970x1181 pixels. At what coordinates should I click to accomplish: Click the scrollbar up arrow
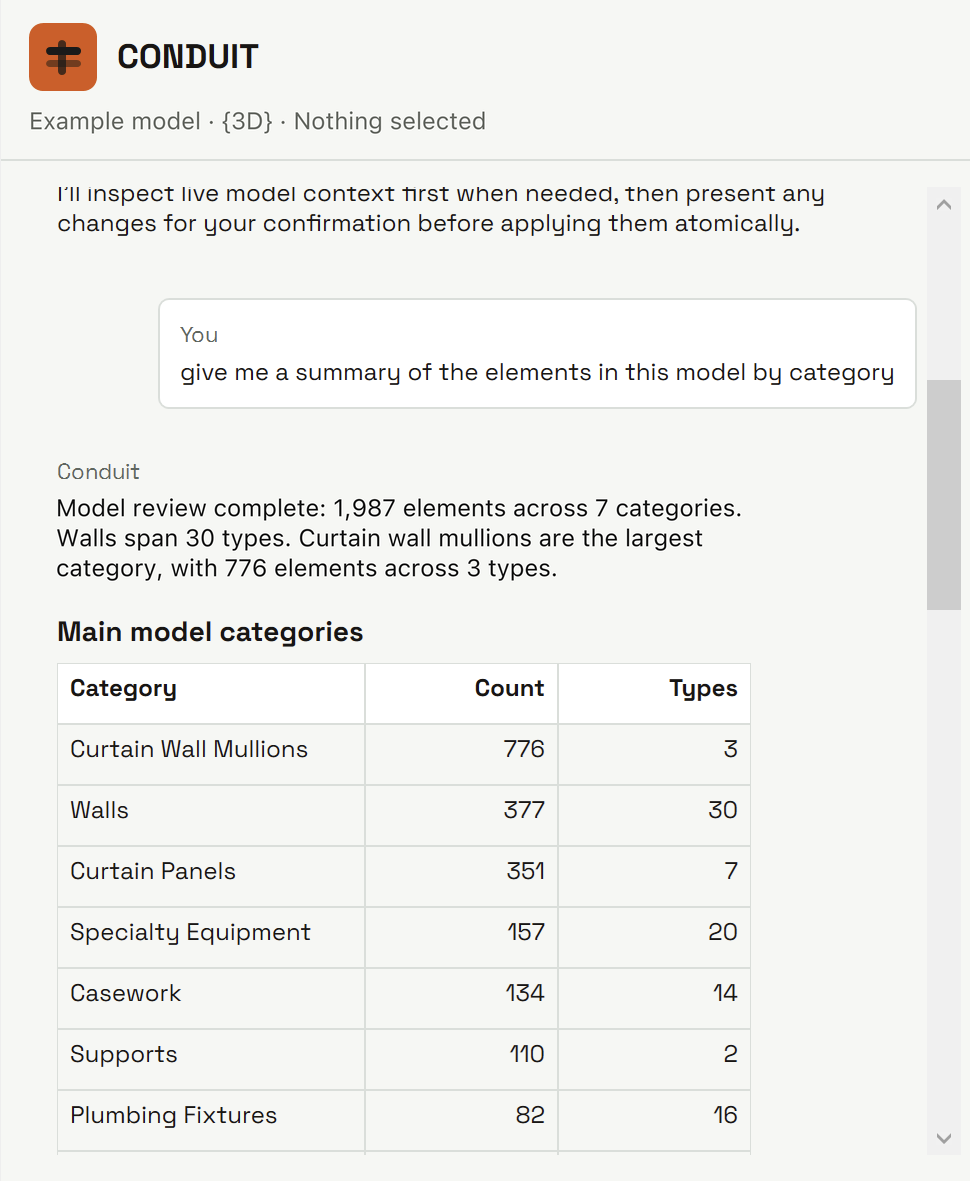(x=944, y=205)
